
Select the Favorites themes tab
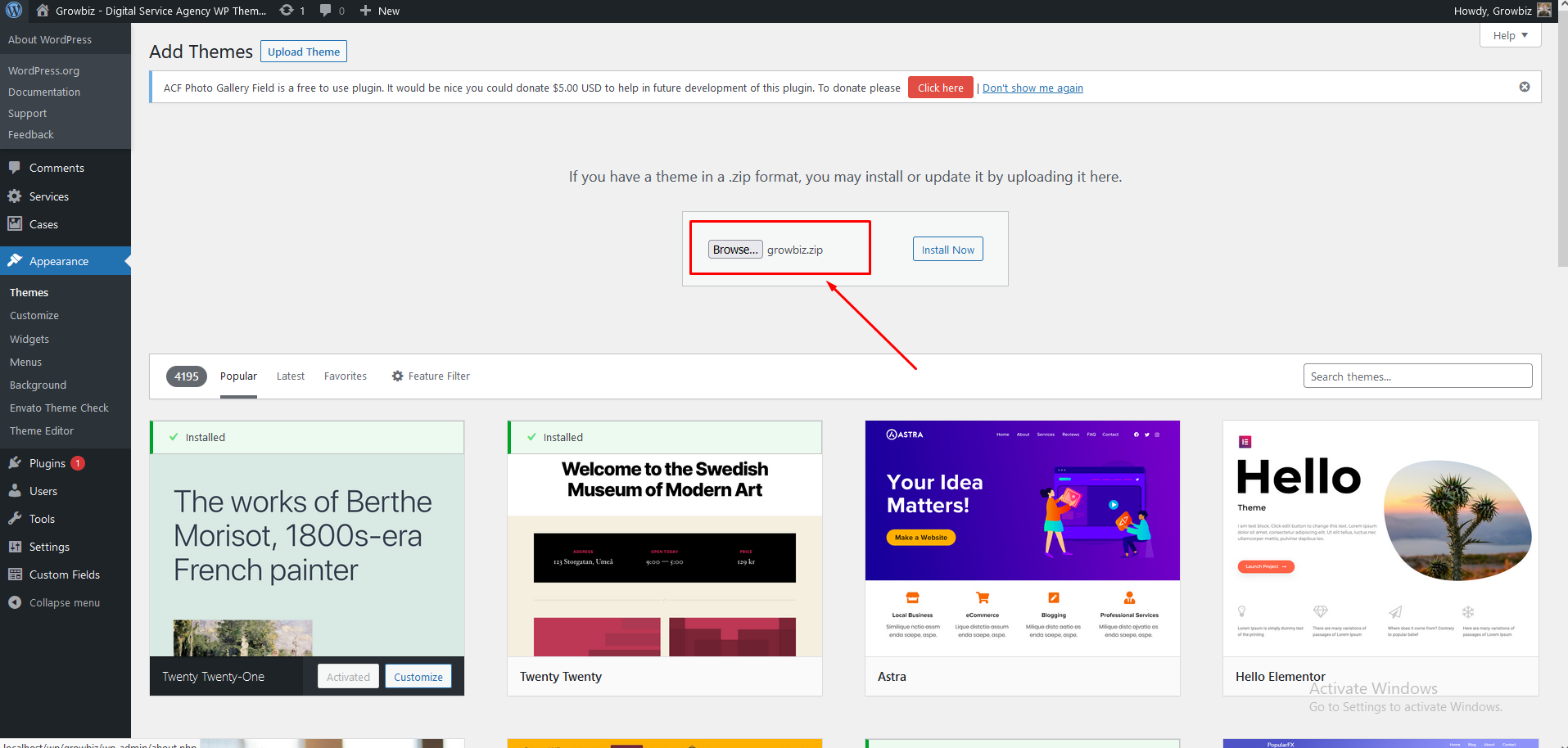point(346,376)
